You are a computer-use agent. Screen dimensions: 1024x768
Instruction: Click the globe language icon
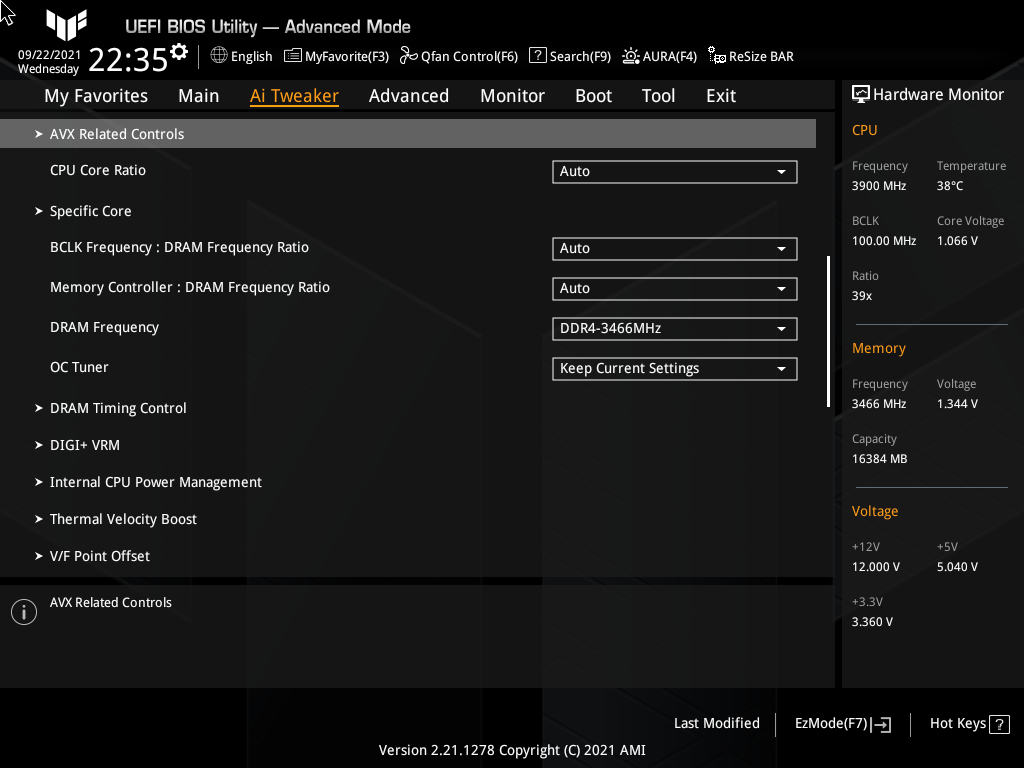[x=219, y=56]
